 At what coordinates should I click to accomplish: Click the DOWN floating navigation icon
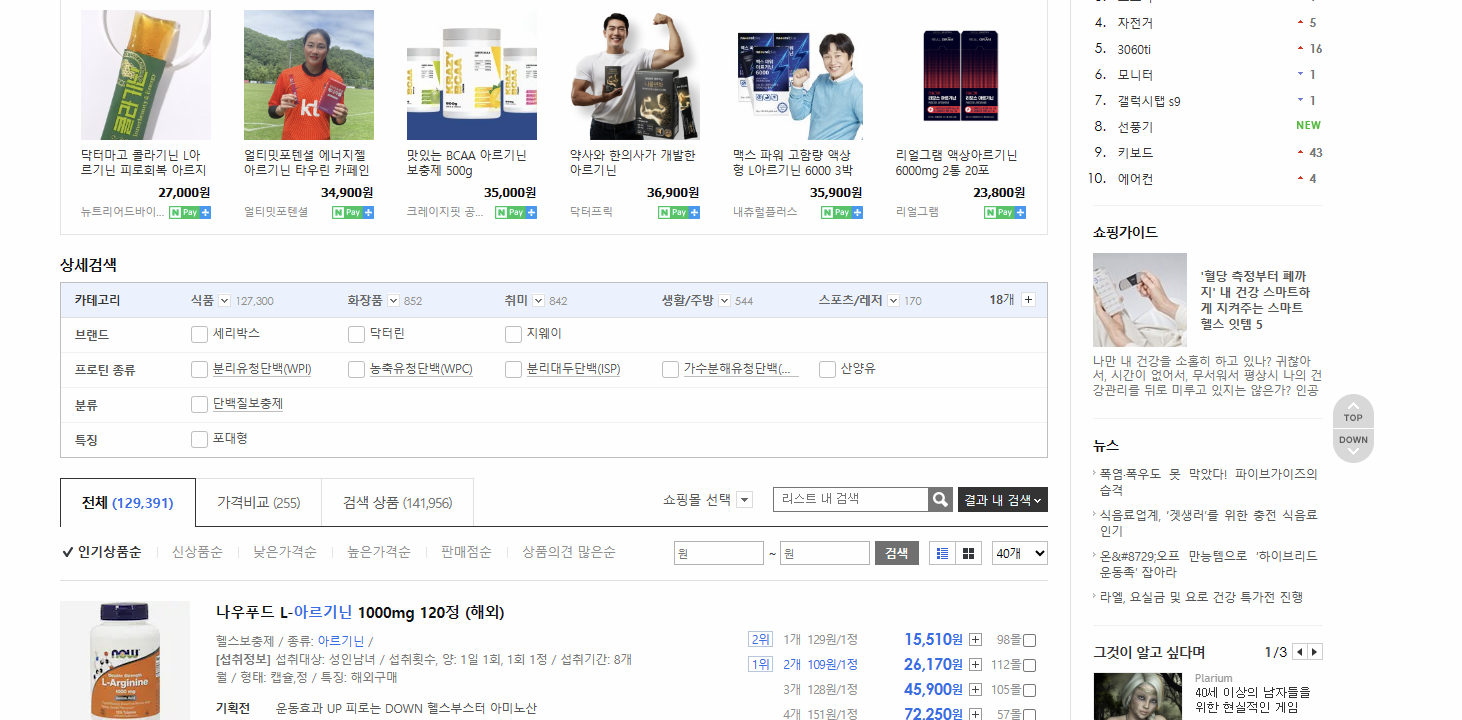1352,439
